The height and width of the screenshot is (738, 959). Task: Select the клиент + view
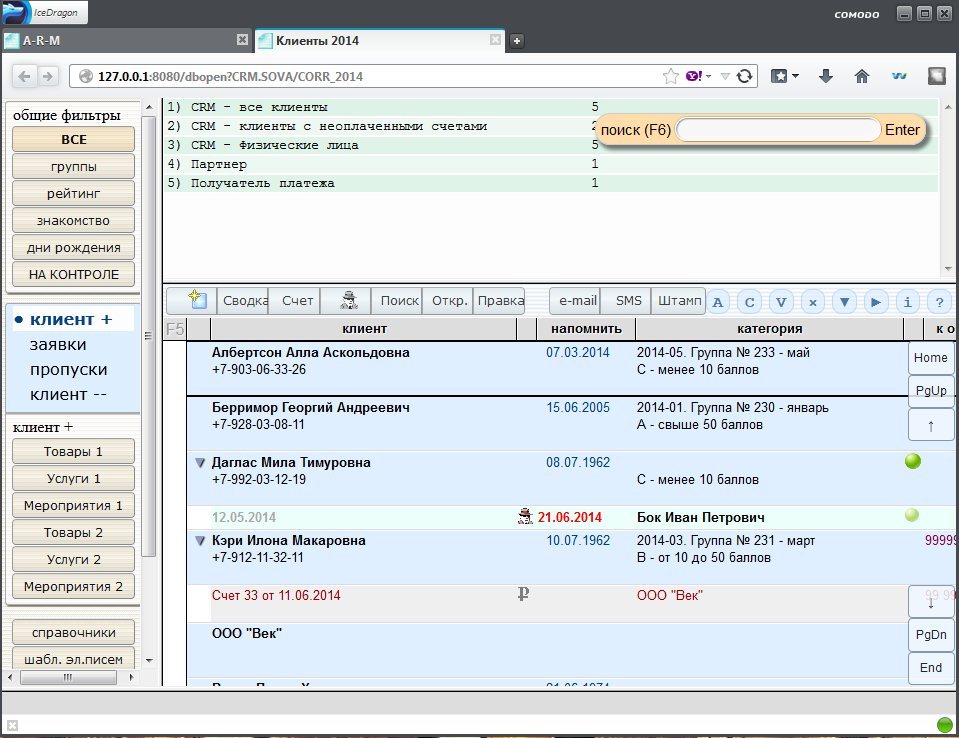[71, 320]
